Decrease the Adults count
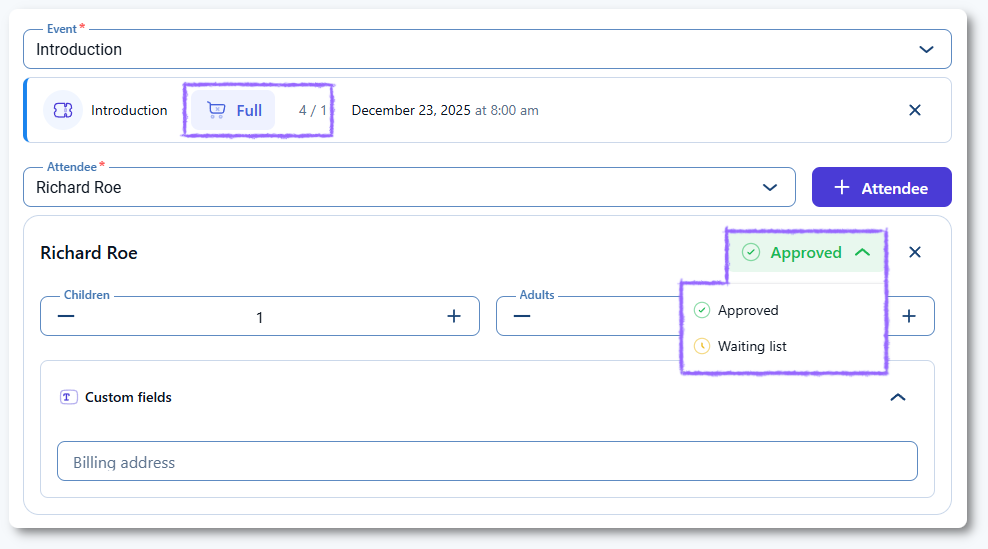Viewport: 988px width, 549px height. coord(522,316)
